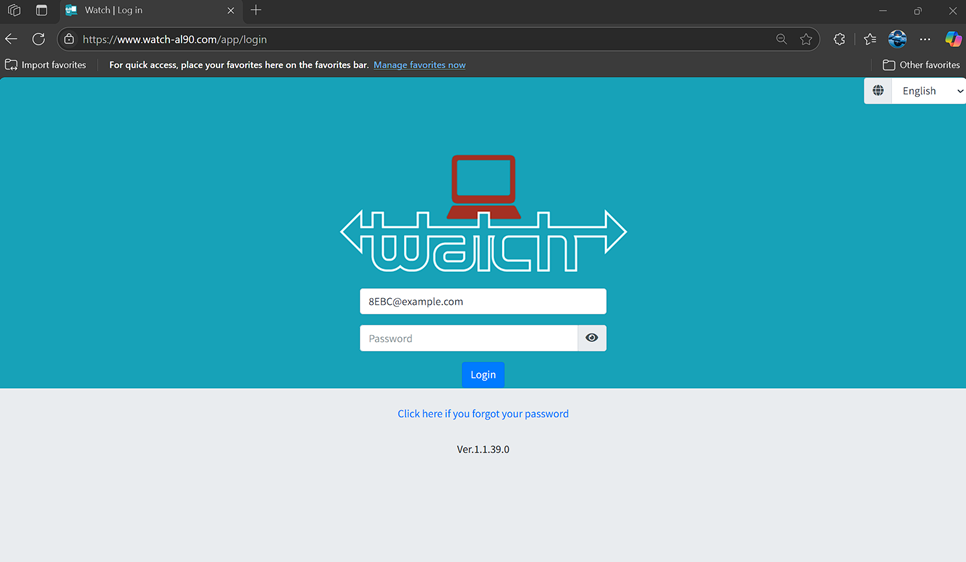Open the English language dropdown
This screenshot has height=562, width=966.
click(x=930, y=91)
